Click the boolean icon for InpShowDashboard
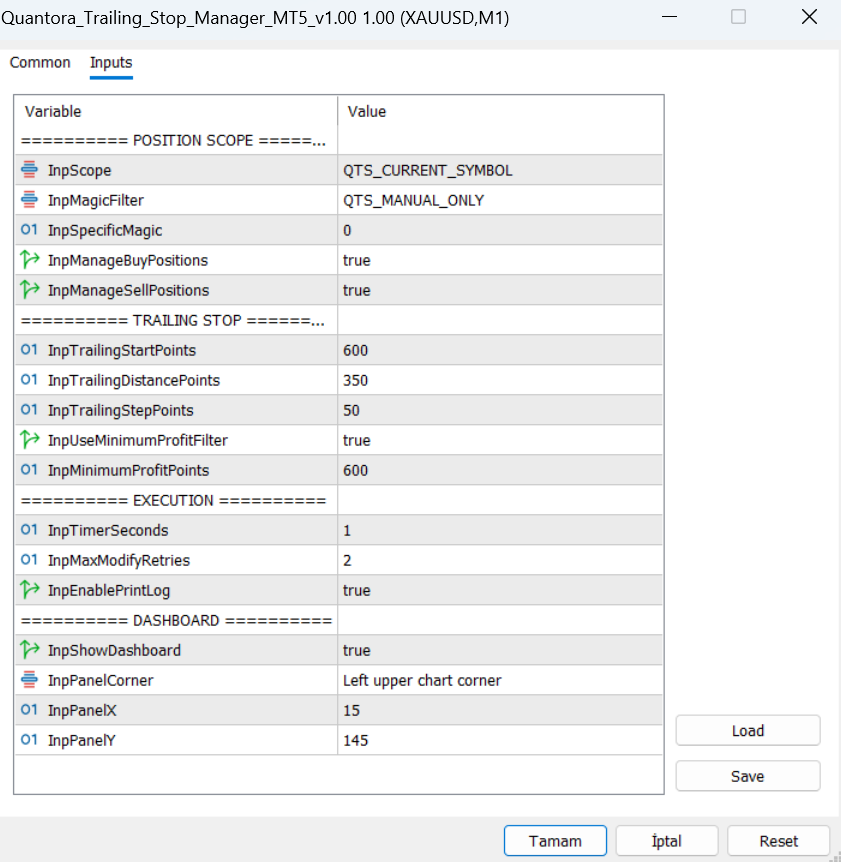This screenshot has height=862, width=841. point(30,650)
